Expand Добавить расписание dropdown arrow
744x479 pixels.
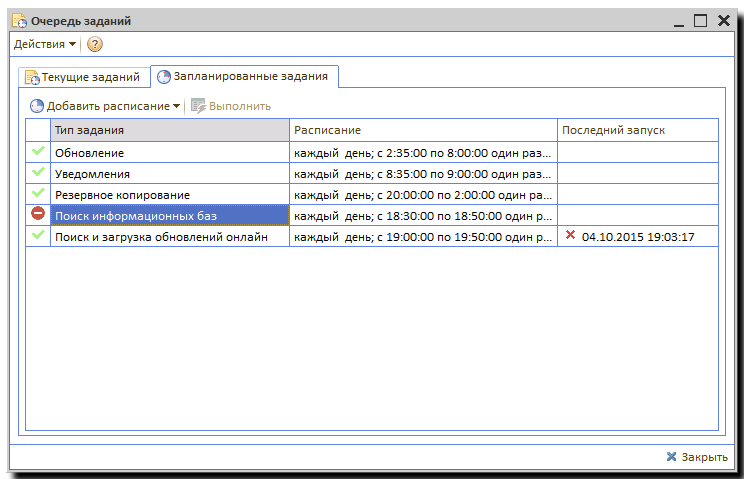[x=177, y=106]
